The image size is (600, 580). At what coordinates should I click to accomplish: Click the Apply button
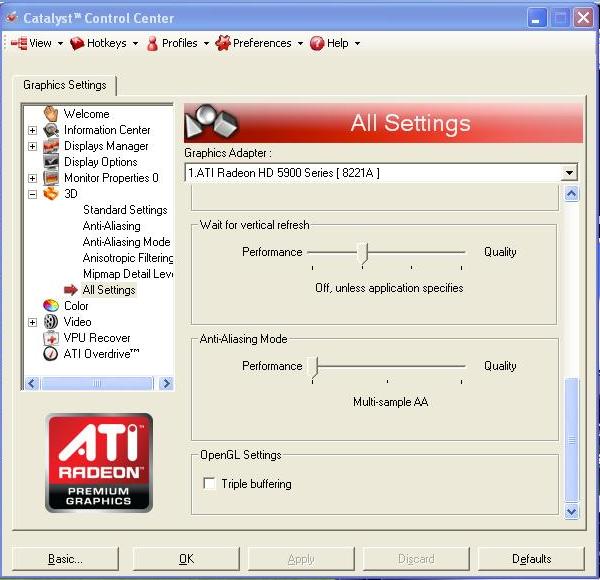301,559
